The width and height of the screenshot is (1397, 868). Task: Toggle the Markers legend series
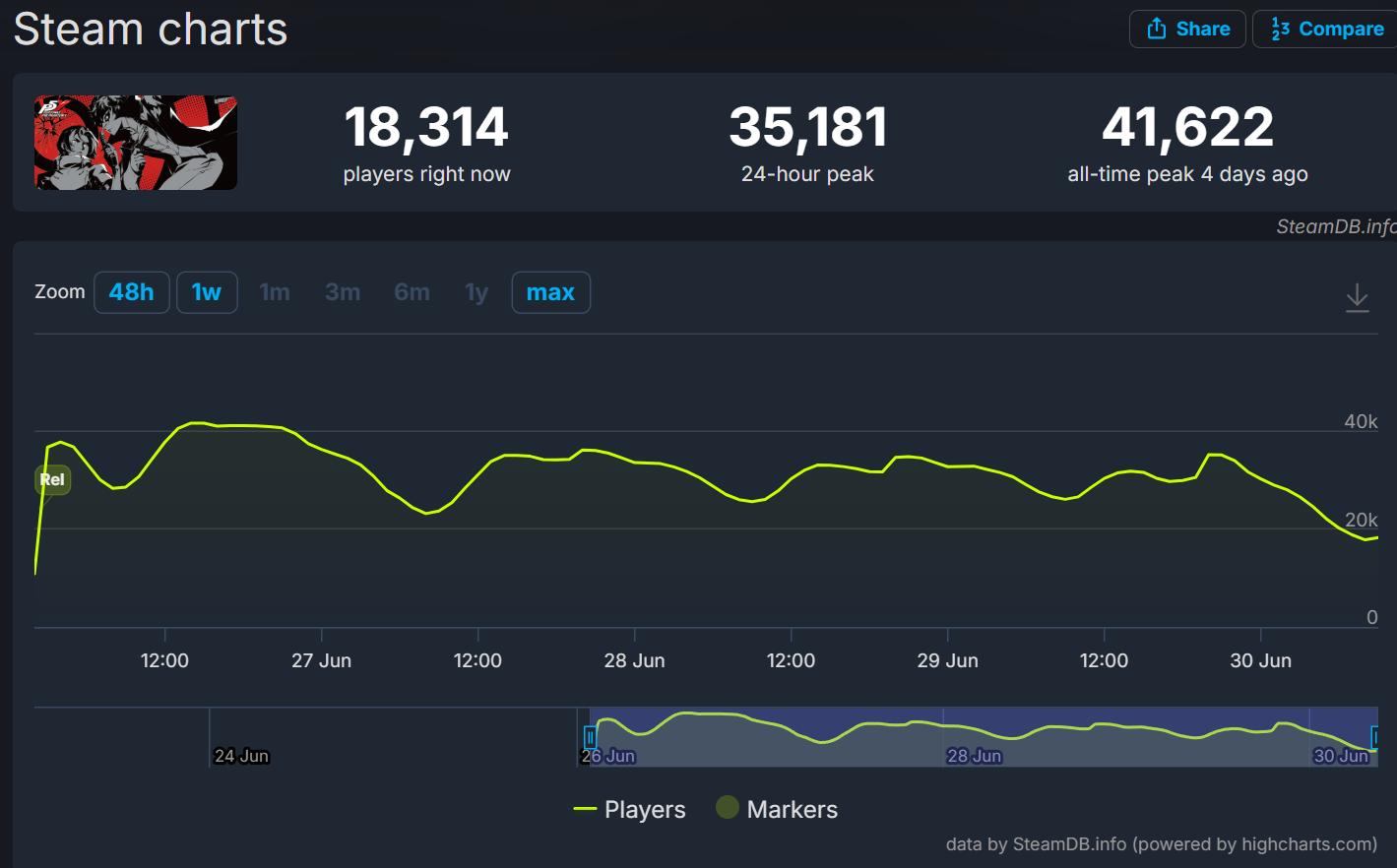tap(778, 809)
